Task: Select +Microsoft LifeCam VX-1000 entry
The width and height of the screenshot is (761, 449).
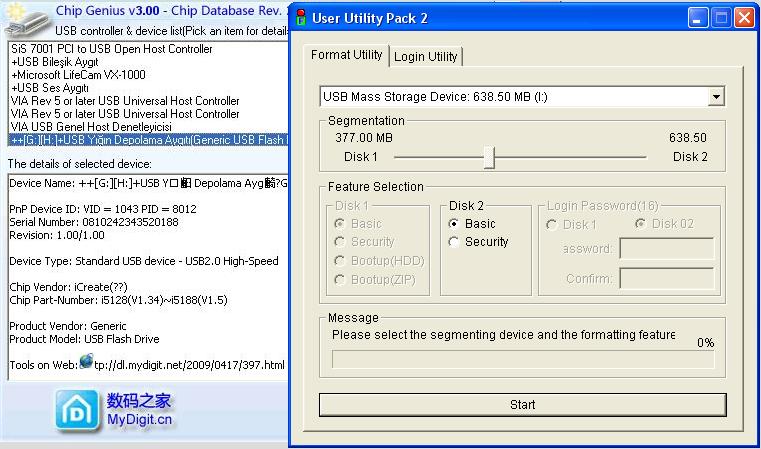Action: tap(78, 75)
